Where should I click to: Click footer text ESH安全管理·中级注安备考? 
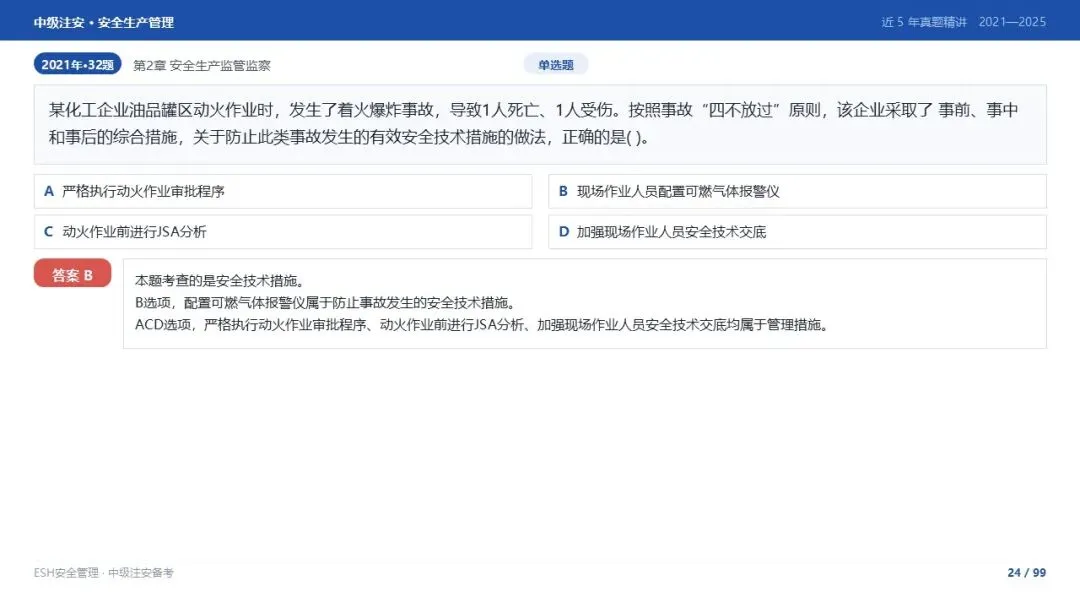pos(104,573)
